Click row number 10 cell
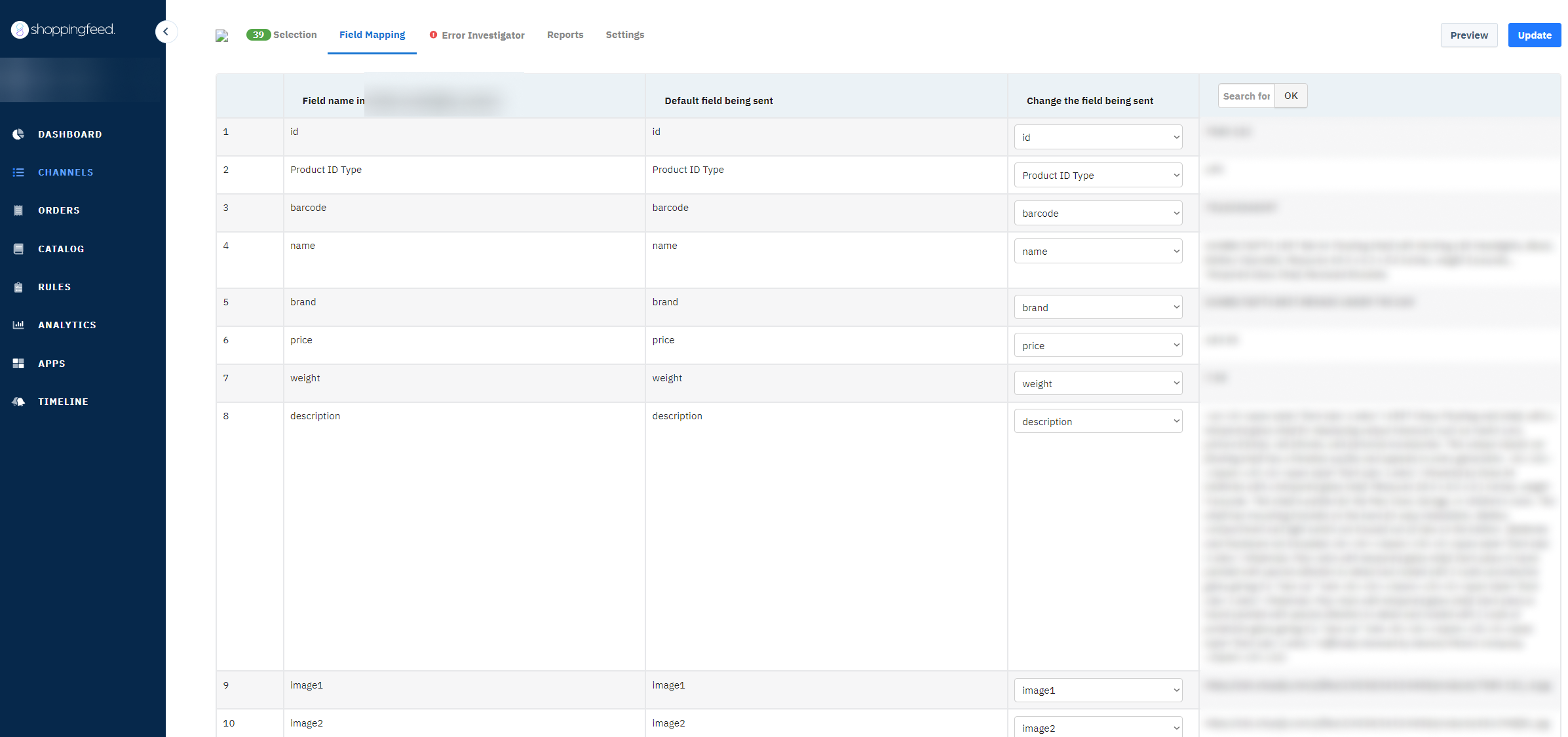This screenshot has width=1568, height=737. coord(250,723)
